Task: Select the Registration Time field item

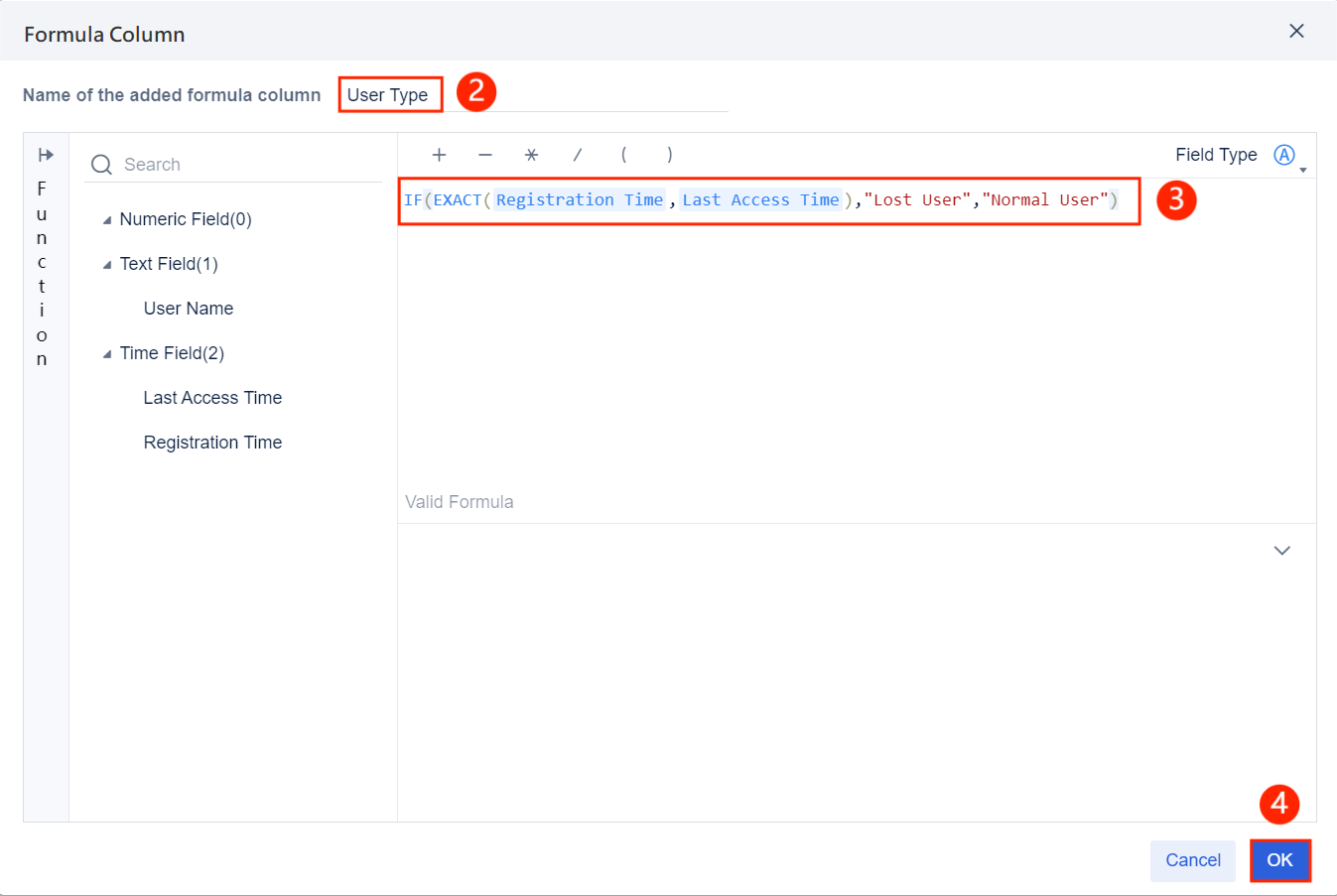Action: pos(212,442)
